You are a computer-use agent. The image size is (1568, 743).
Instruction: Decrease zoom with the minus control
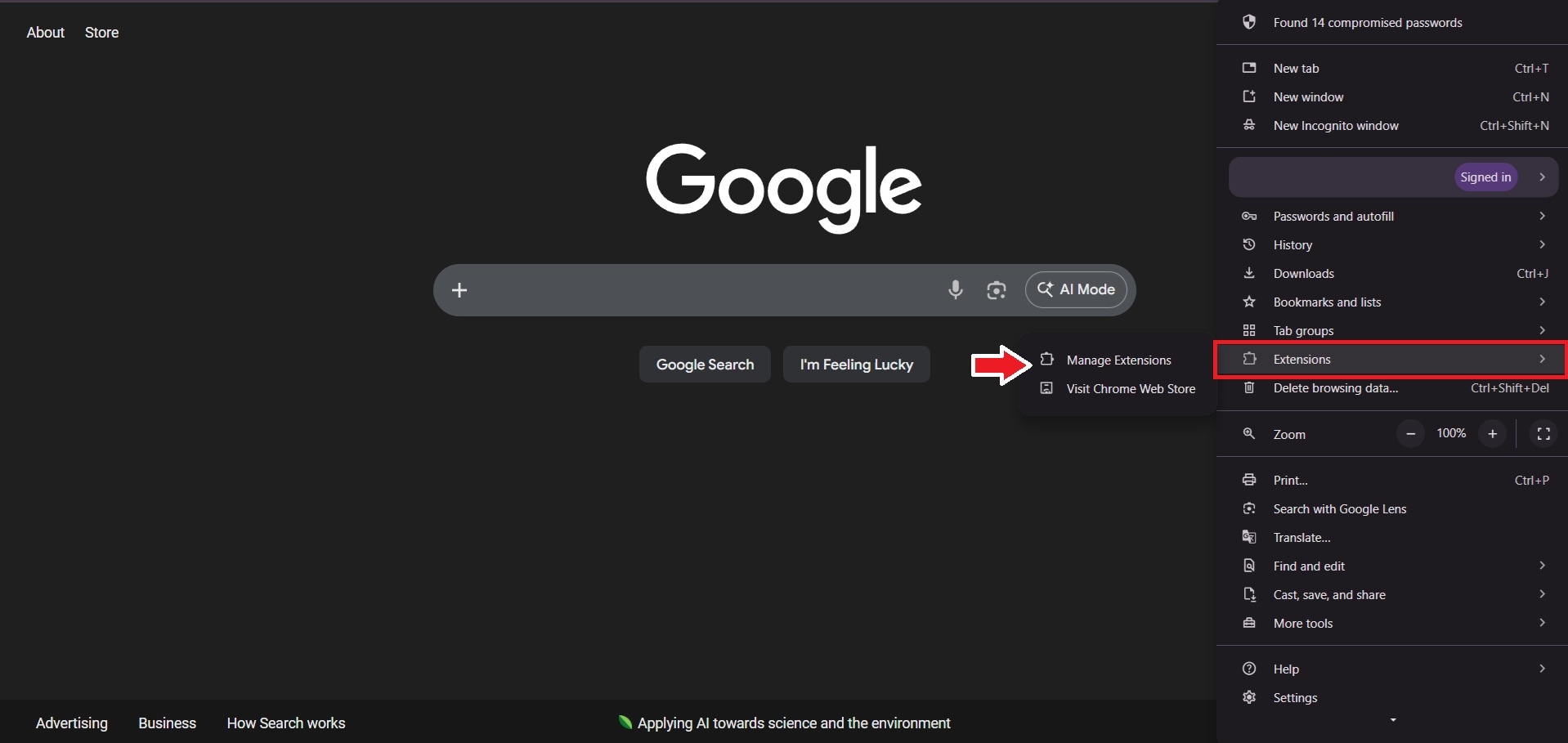(1409, 434)
